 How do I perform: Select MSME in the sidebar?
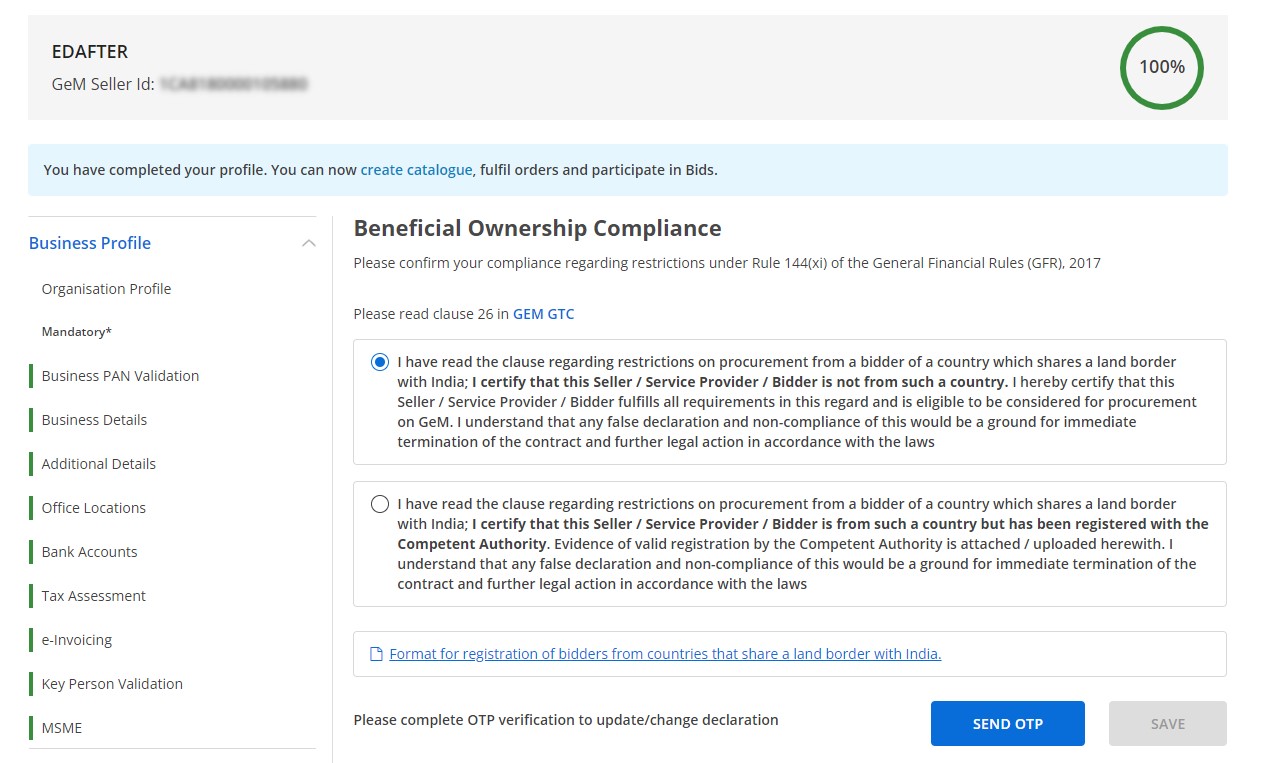click(62, 728)
